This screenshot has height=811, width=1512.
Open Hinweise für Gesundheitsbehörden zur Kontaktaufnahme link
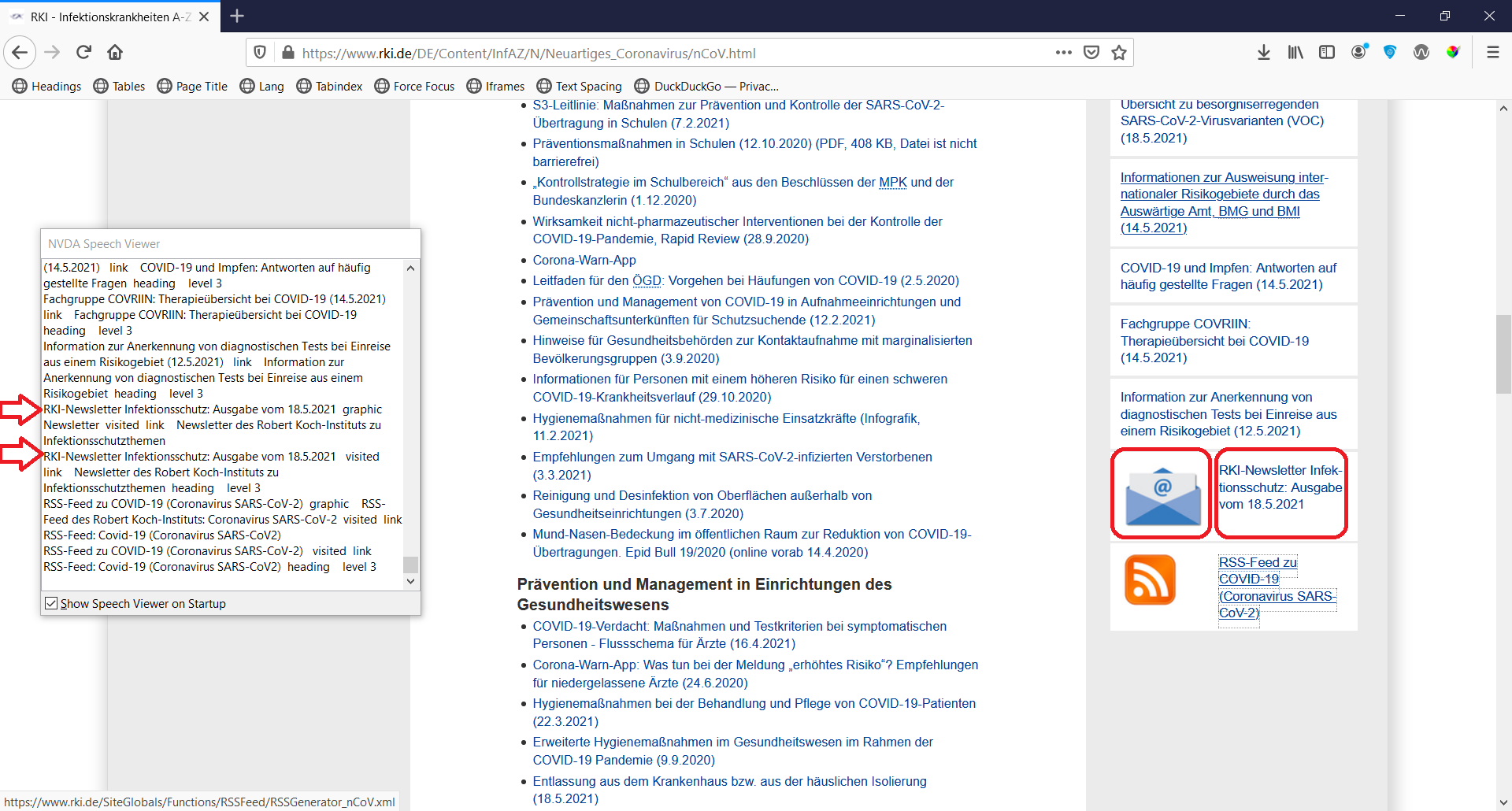tap(752, 350)
